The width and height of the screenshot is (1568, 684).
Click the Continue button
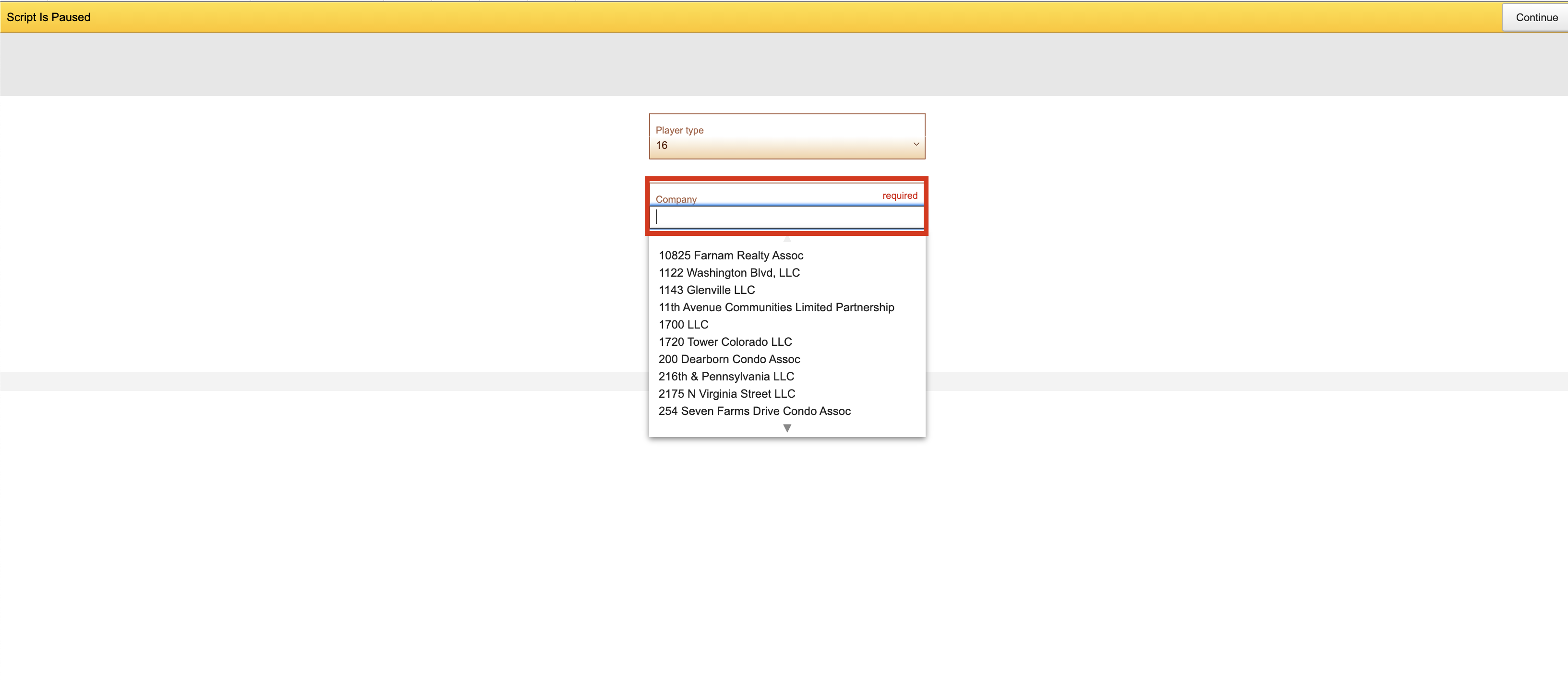(x=1536, y=17)
